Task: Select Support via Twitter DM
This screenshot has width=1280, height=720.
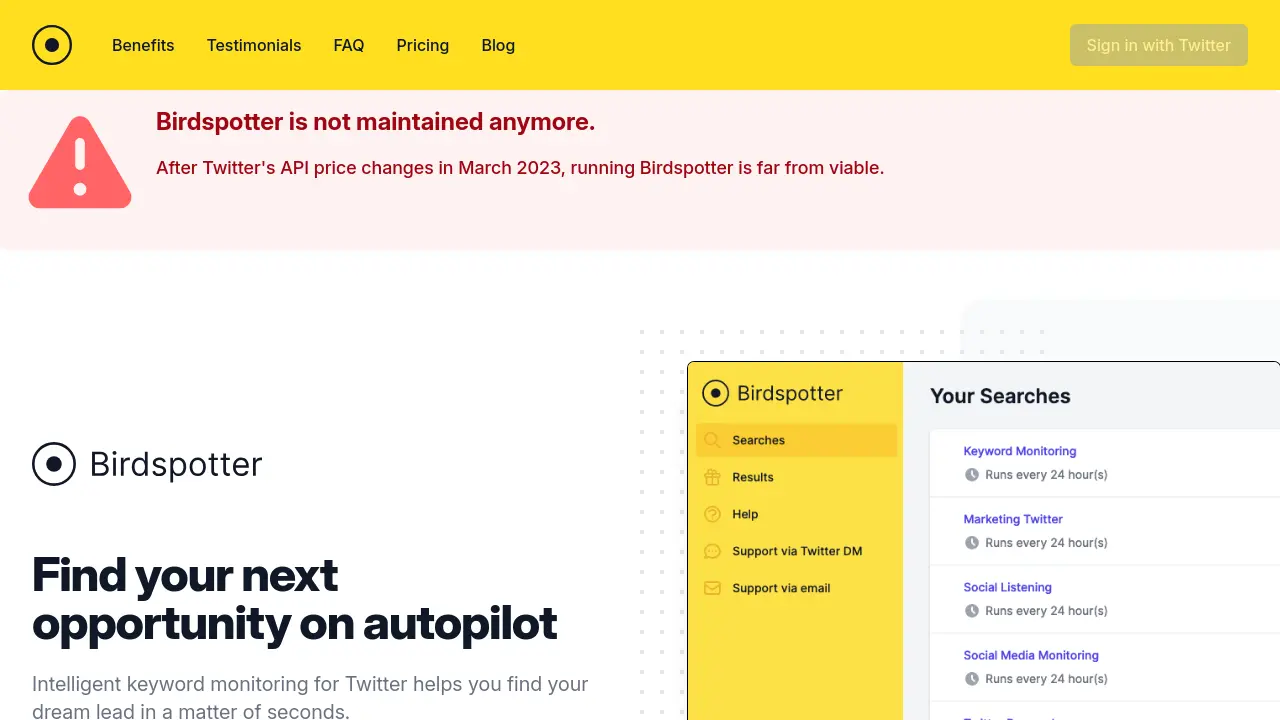Action: [x=797, y=551]
